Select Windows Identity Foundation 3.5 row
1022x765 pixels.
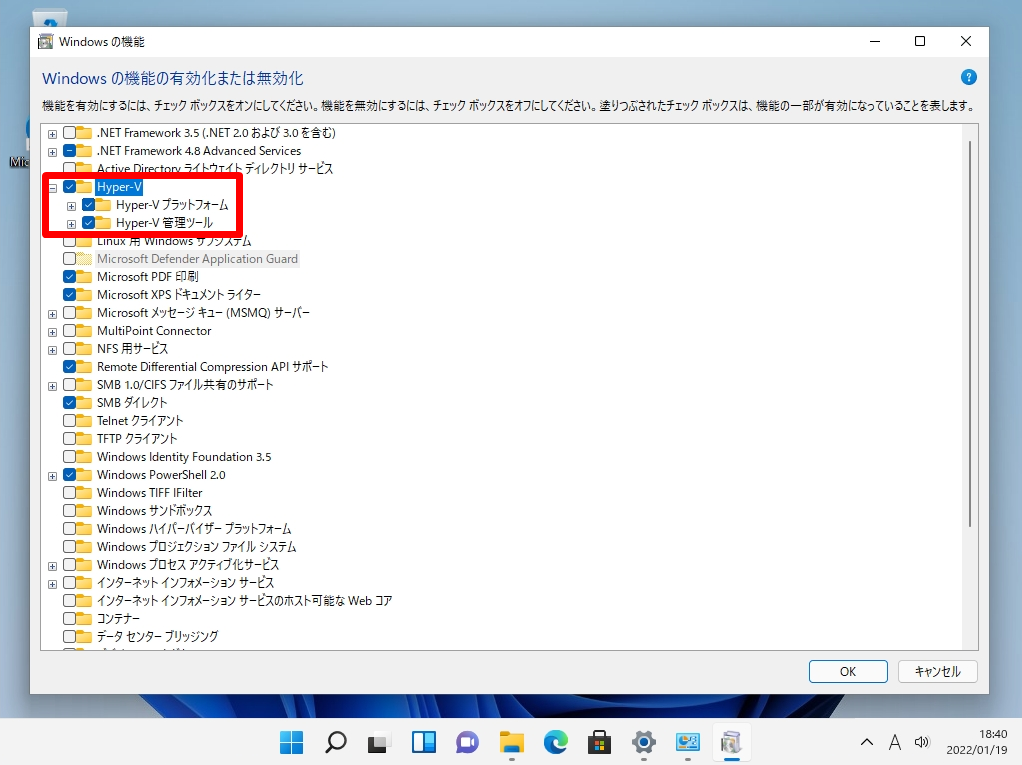(184, 457)
